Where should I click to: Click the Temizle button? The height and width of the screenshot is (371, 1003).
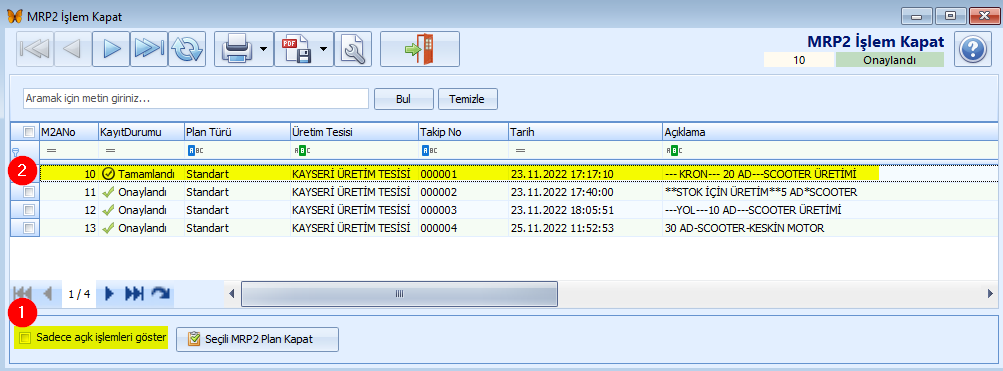[468, 99]
